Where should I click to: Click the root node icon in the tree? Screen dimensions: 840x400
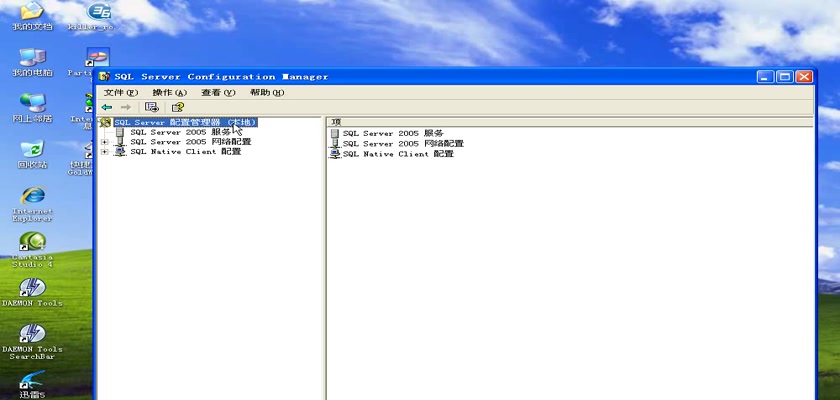(106, 123)
